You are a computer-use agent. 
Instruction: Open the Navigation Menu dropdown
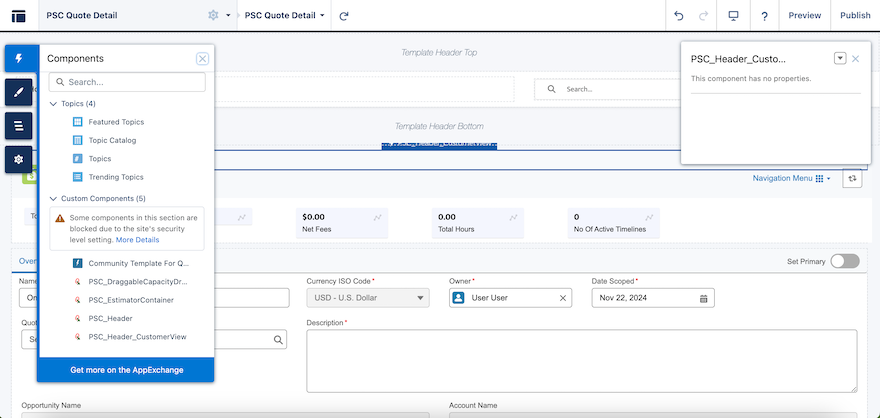tap(791, 178)
